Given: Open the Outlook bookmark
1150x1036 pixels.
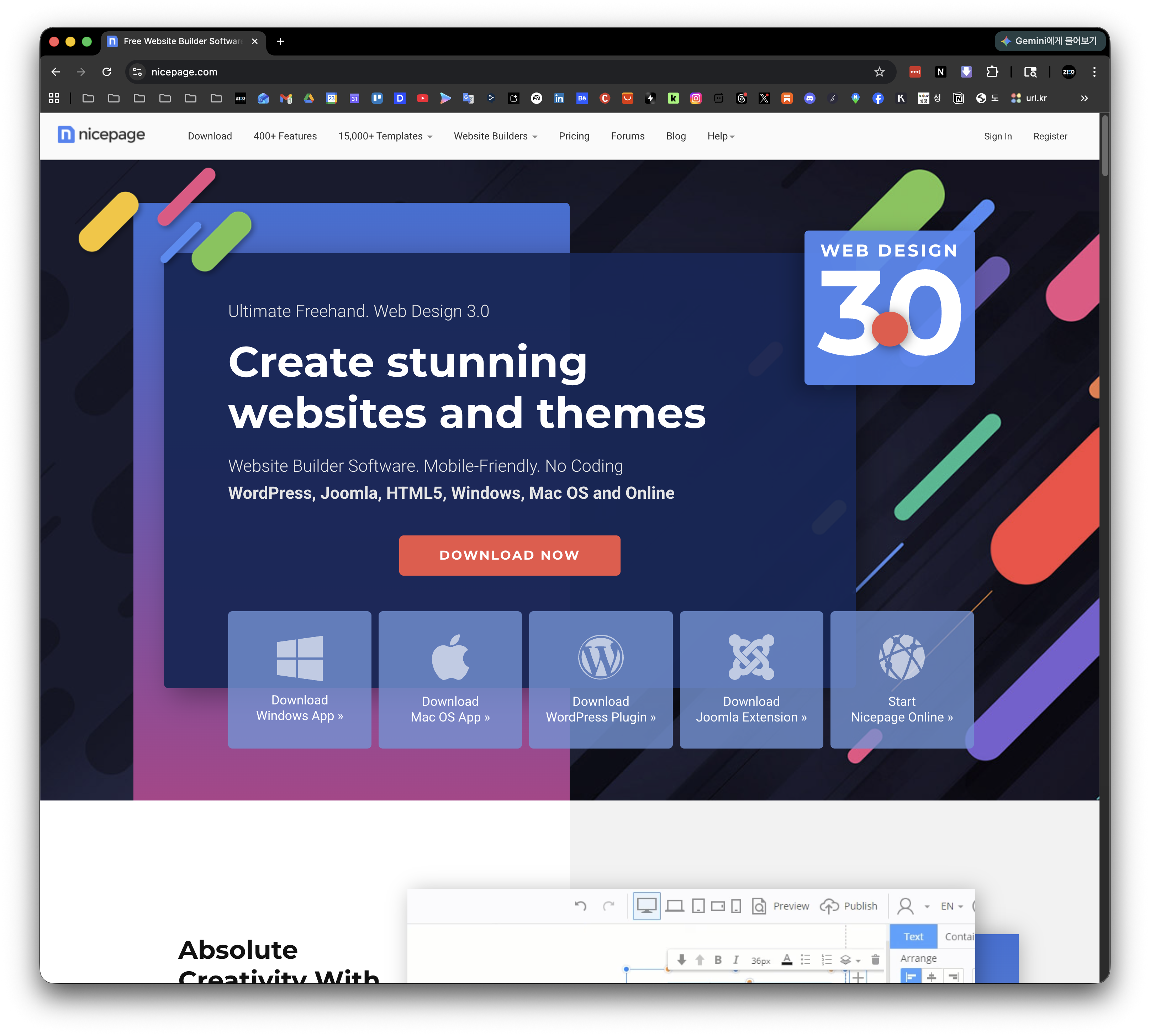Looking at the screenshot, I should click(x=263, y=99).
